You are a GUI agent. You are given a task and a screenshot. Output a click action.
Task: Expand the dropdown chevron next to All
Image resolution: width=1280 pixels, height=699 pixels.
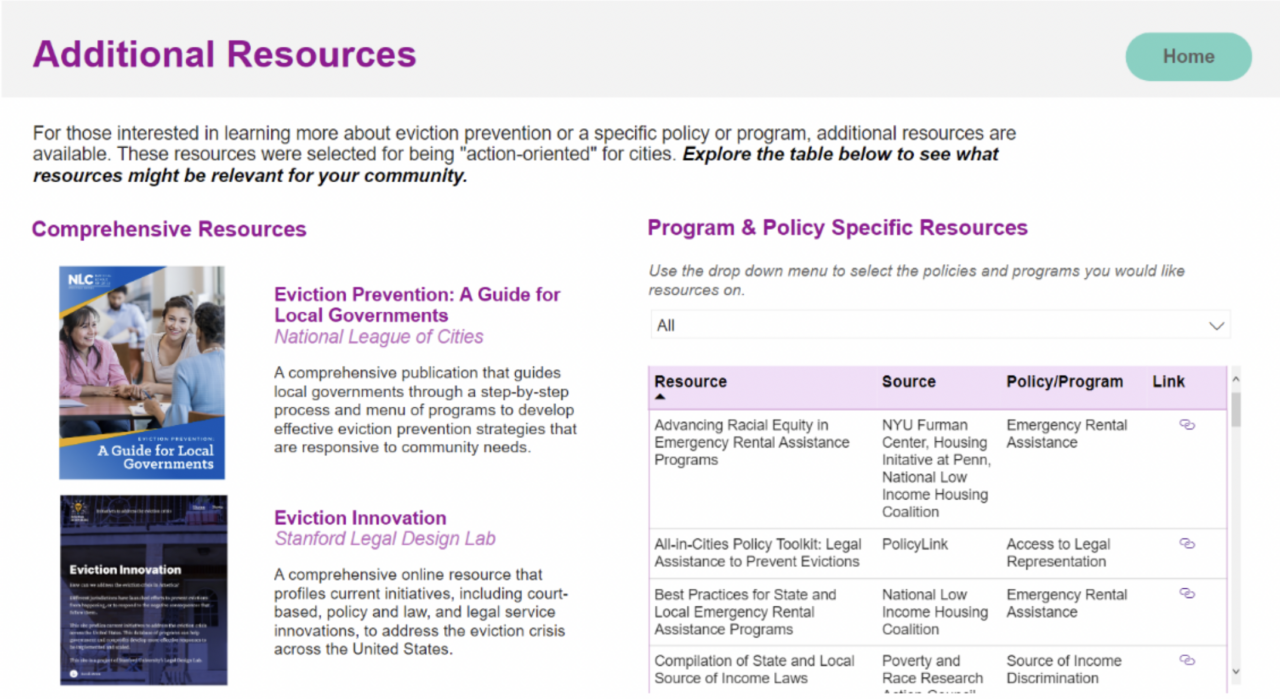point(1216,326)
